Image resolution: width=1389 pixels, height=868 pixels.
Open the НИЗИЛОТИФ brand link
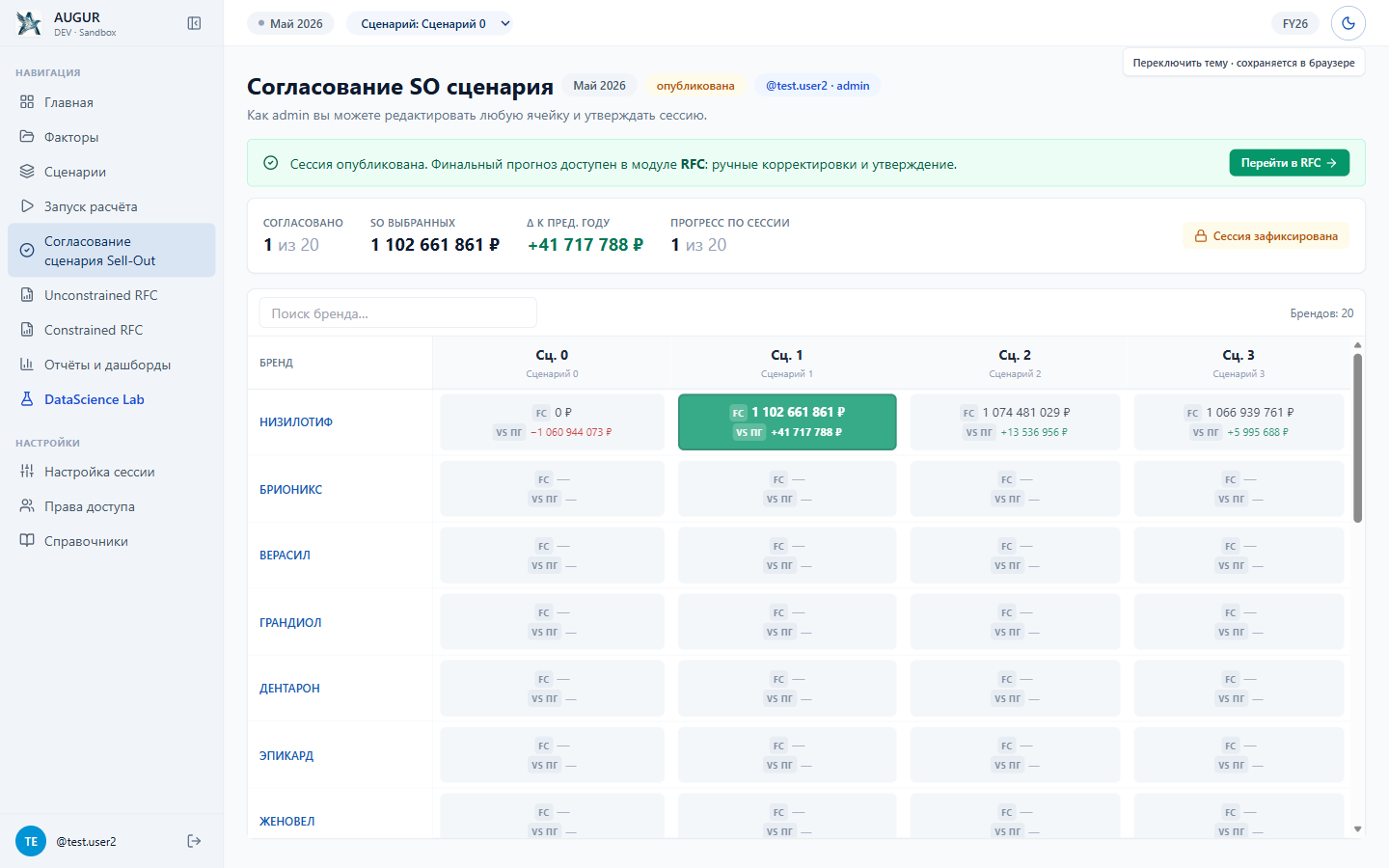tap(296, 421)
